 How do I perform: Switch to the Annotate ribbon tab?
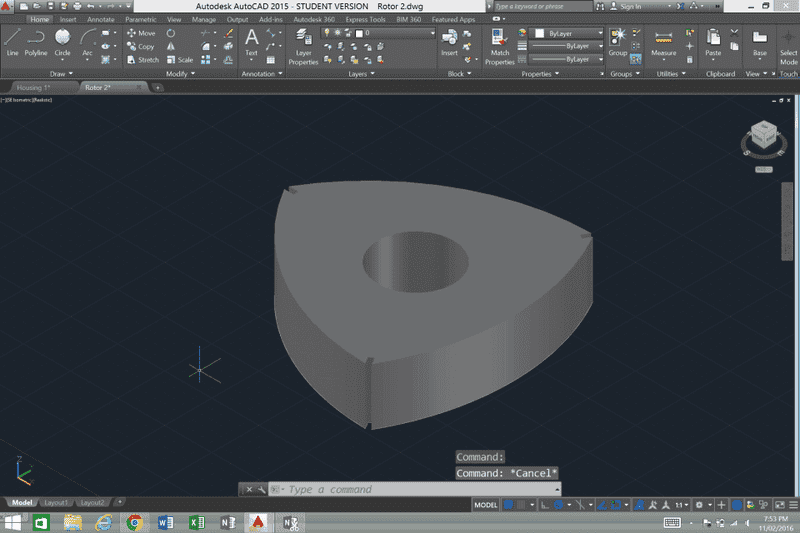tap(100, 19)
